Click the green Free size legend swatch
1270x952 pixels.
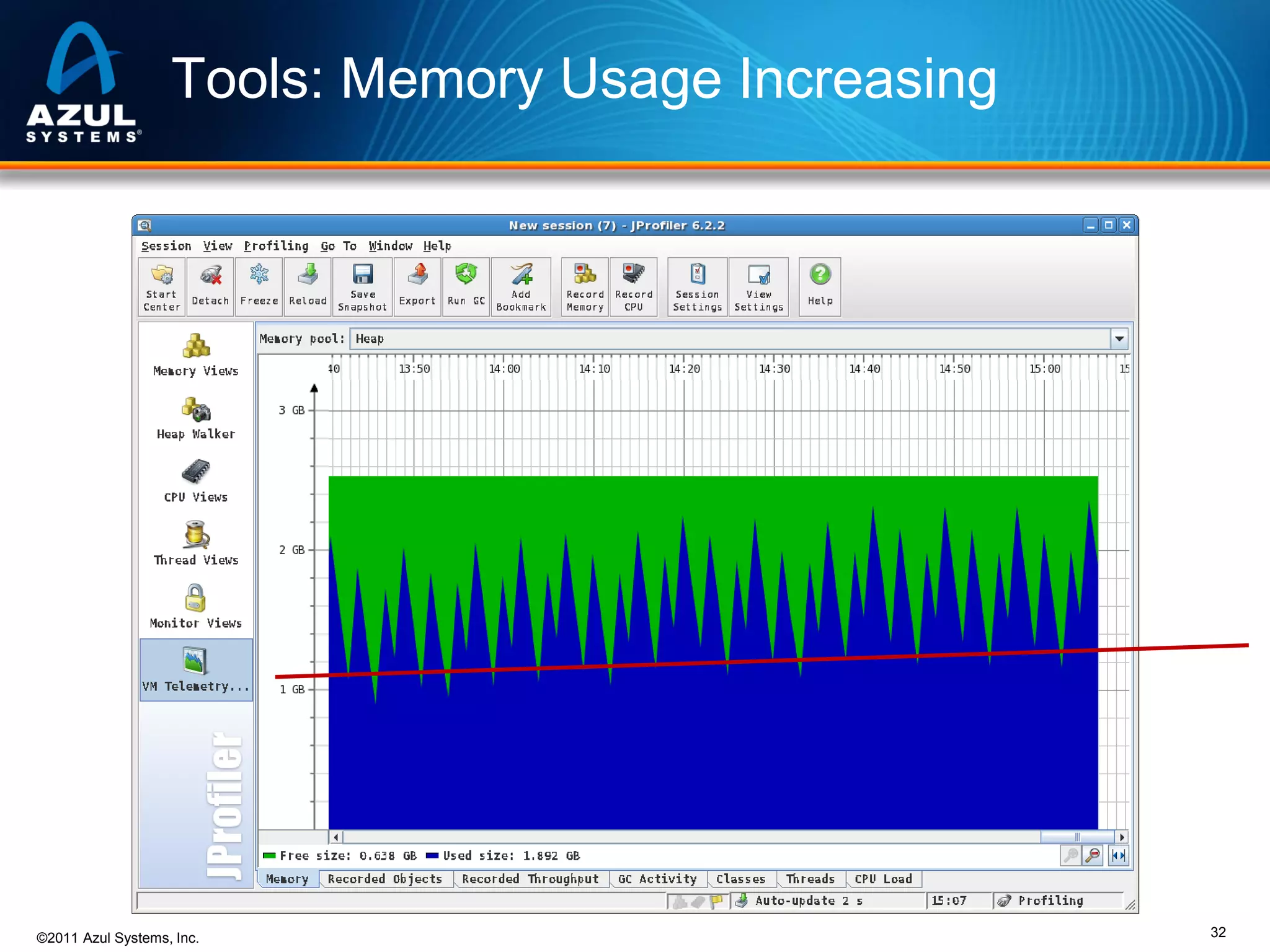coord(269,856)
